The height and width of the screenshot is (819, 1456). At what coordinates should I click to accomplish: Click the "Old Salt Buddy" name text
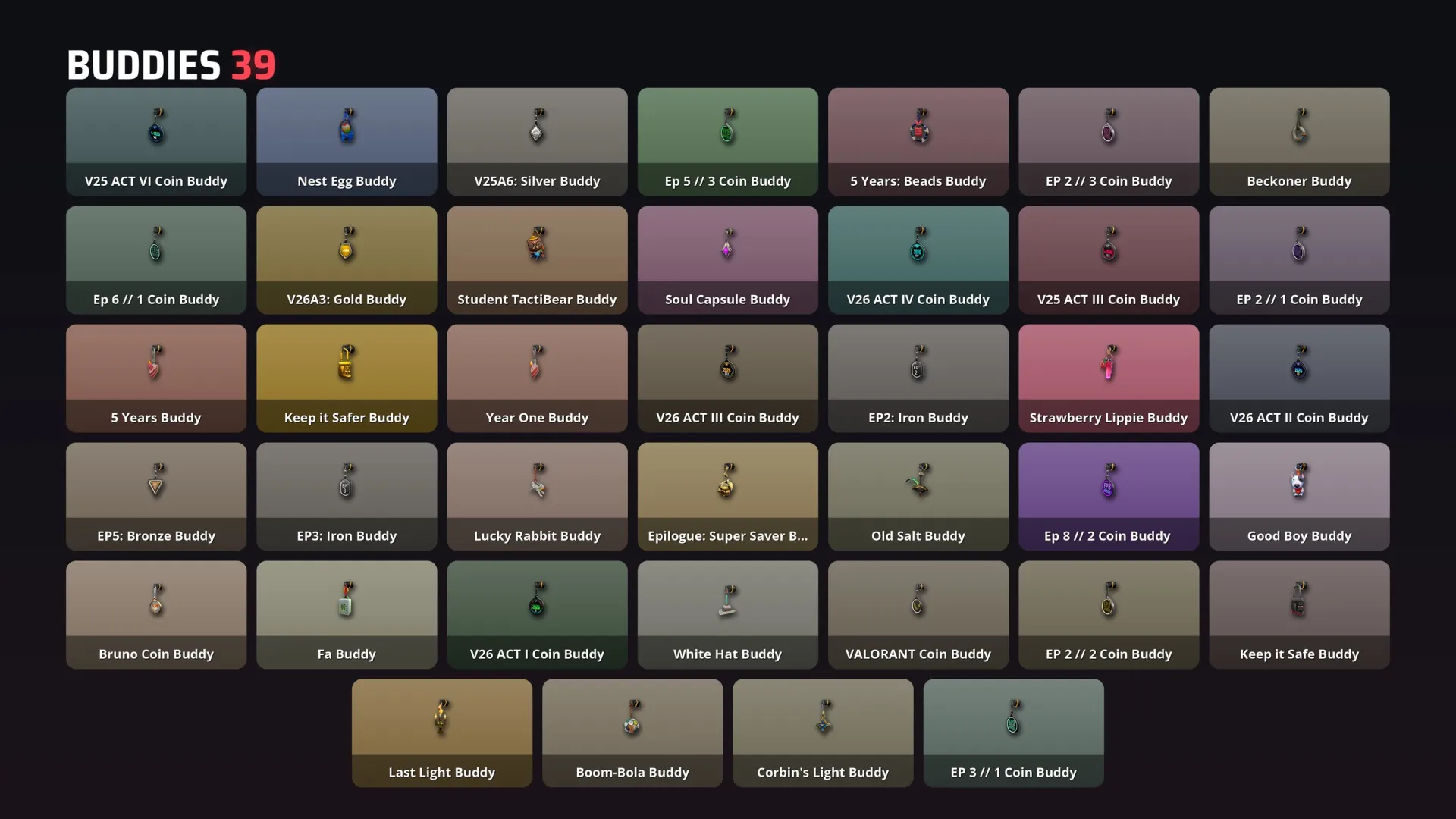click(918, 536)
